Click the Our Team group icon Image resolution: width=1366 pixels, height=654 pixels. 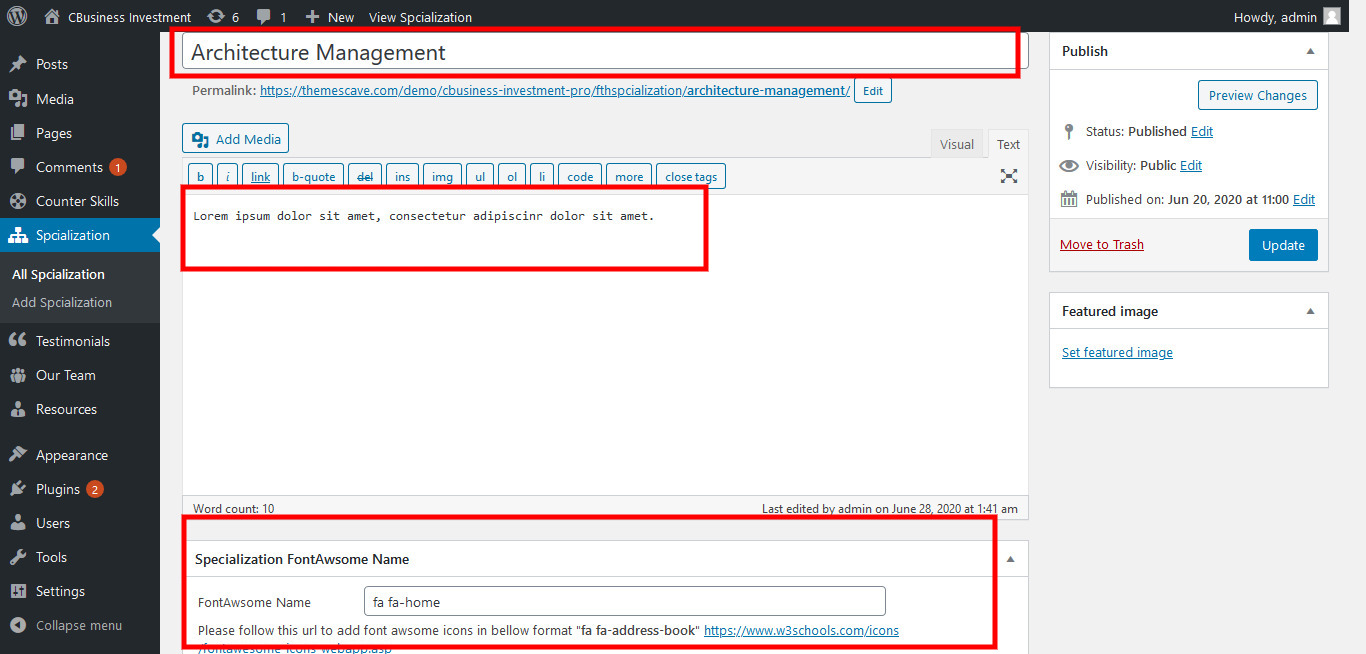tap(18, 375)
